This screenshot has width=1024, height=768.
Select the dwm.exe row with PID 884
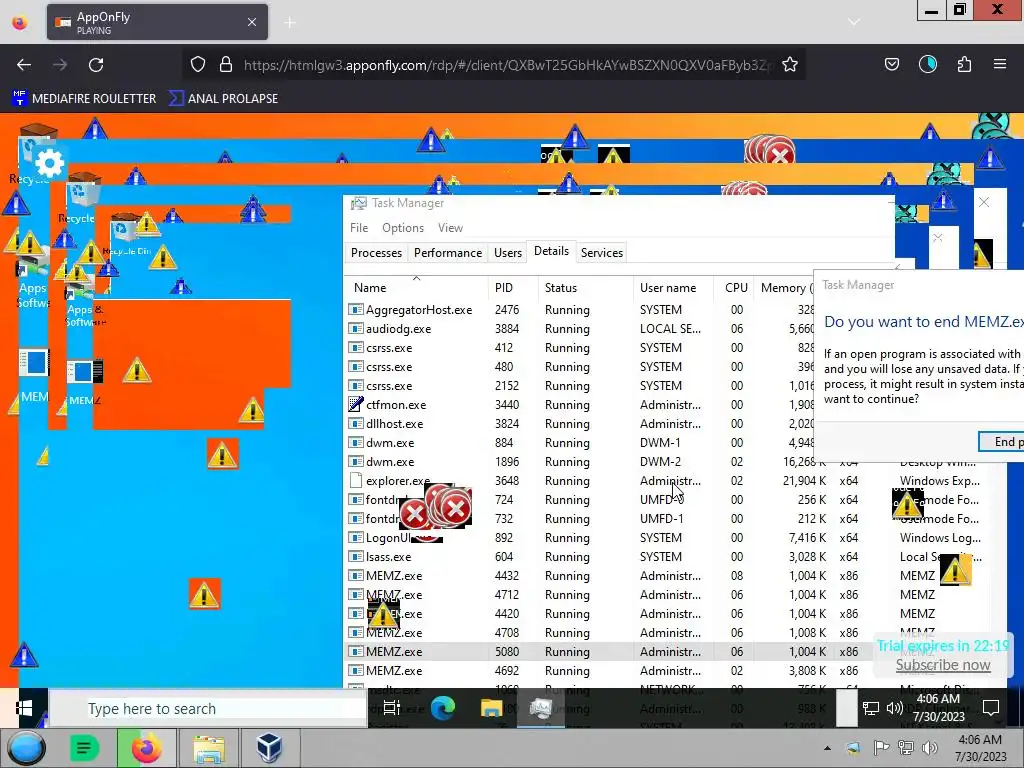coord(581,443)
